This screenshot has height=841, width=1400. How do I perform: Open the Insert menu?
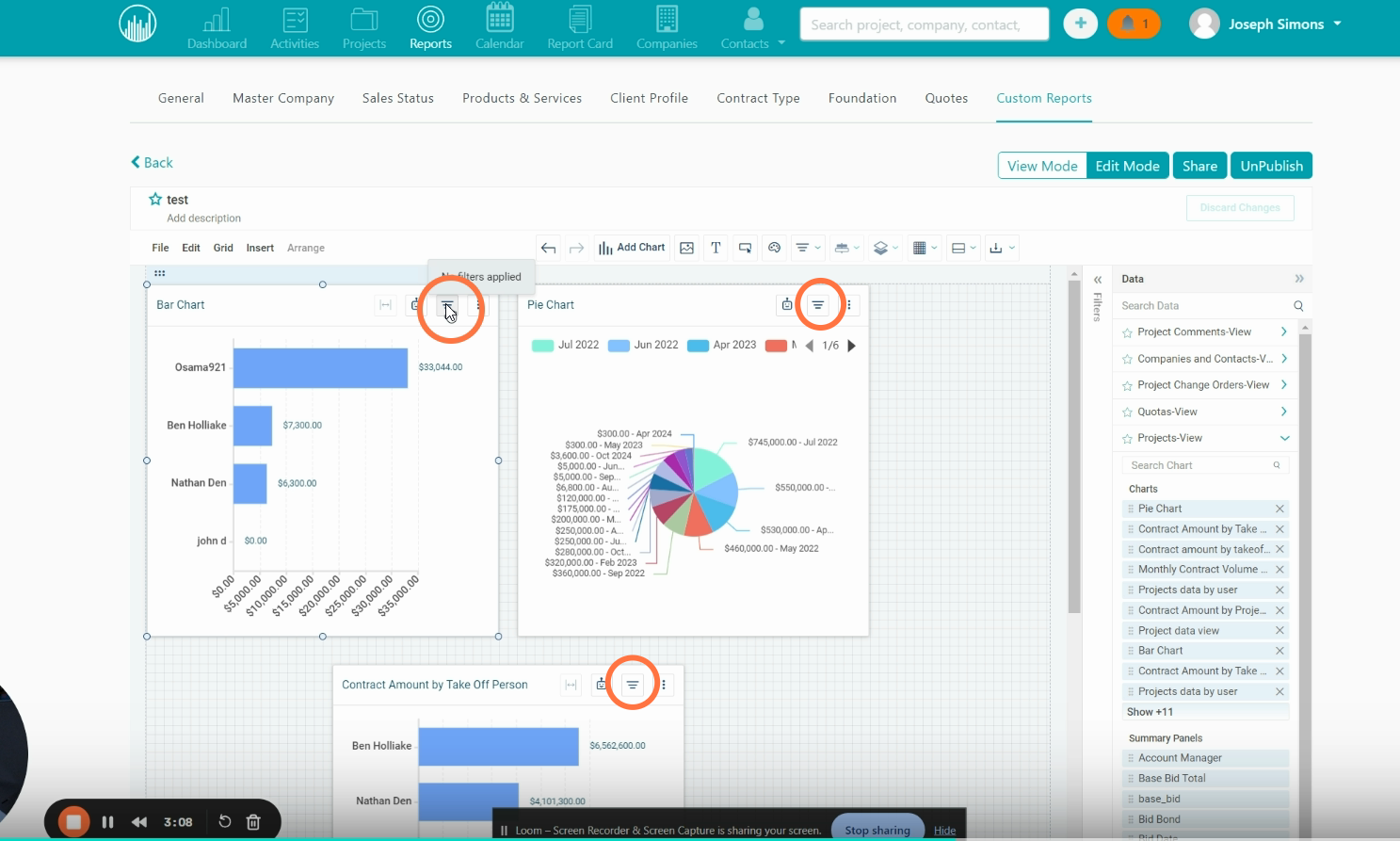tap(260, 248)
